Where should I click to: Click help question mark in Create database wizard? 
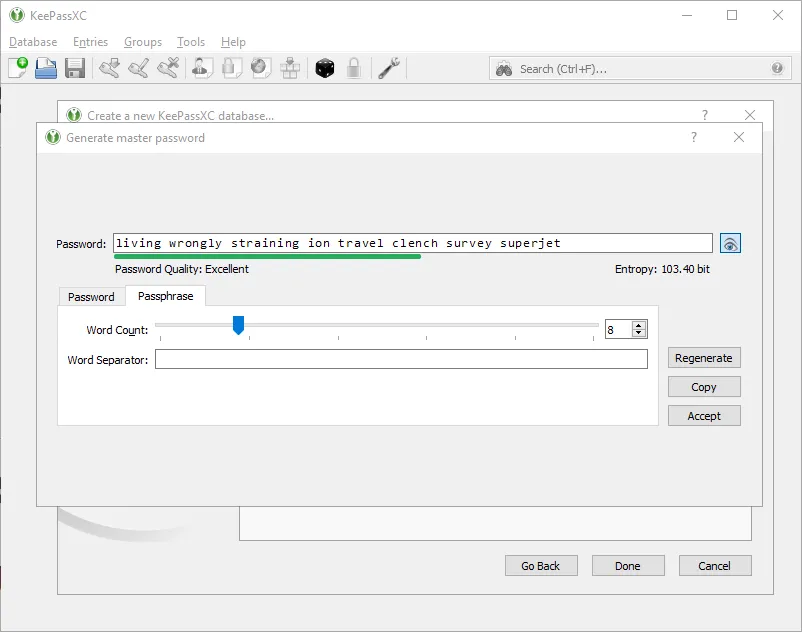(705, 115)
